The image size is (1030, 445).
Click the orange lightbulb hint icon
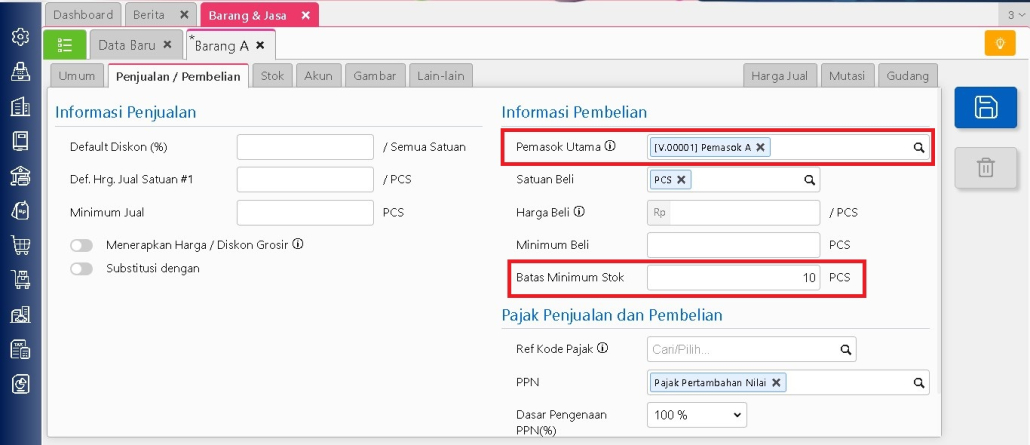click(999, 44)
